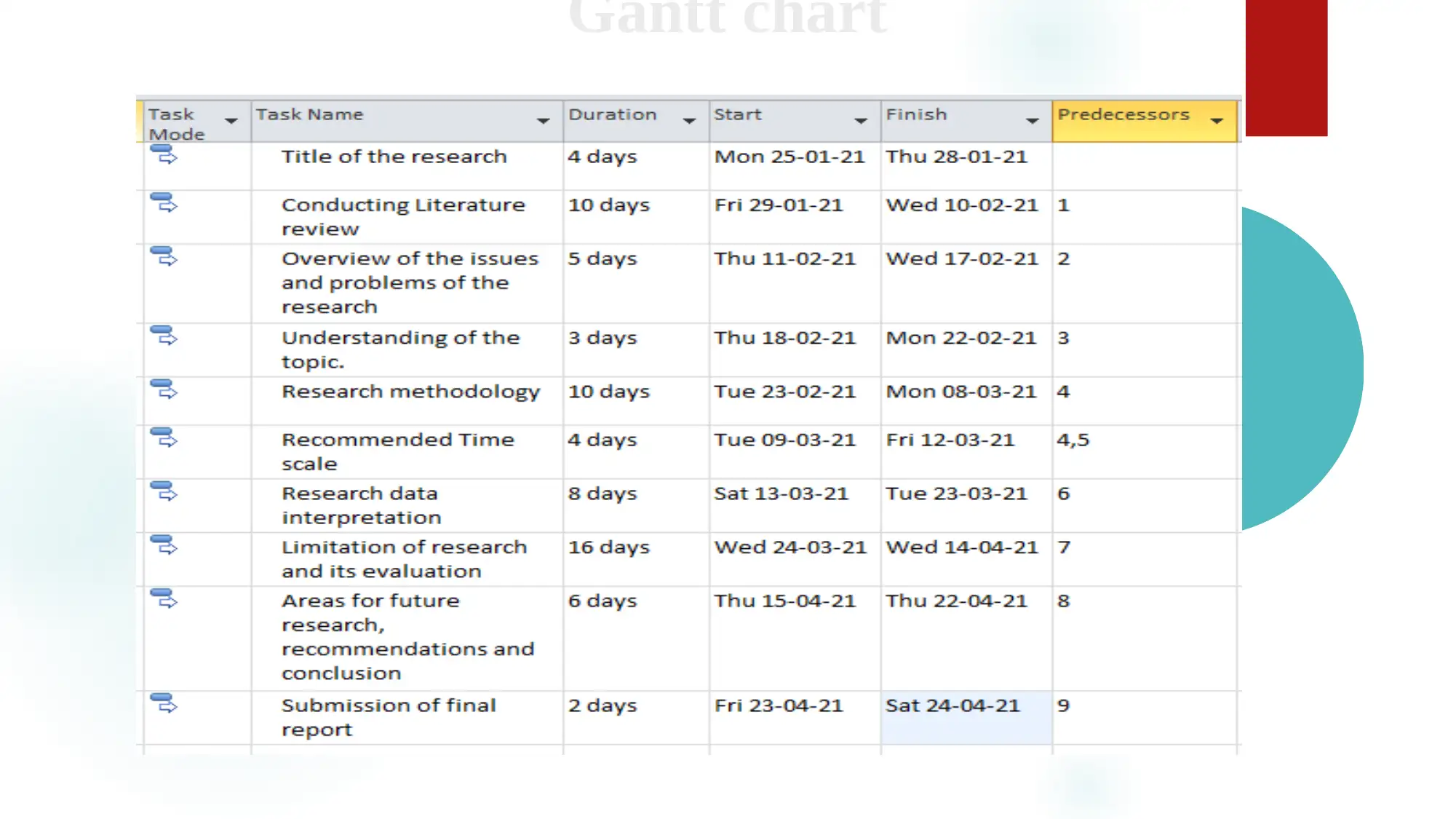Open the Task Mode column dropdown
This screenshot has height=819, width=1456.
[231, 121]
